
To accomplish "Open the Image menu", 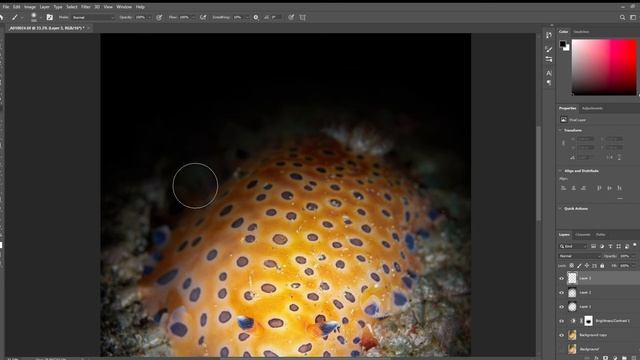I will tap(30, 7).
